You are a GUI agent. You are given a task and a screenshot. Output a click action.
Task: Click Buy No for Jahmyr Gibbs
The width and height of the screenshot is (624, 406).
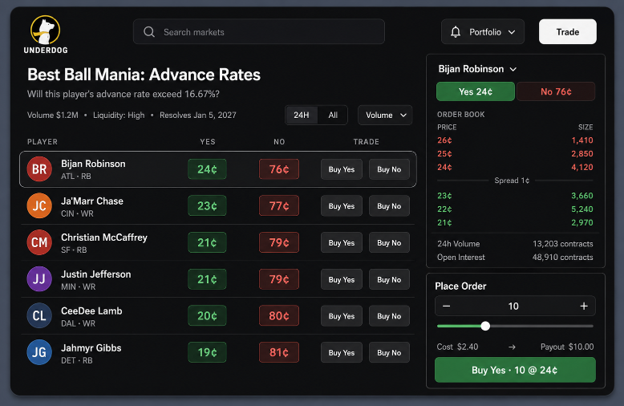point(389,353)
